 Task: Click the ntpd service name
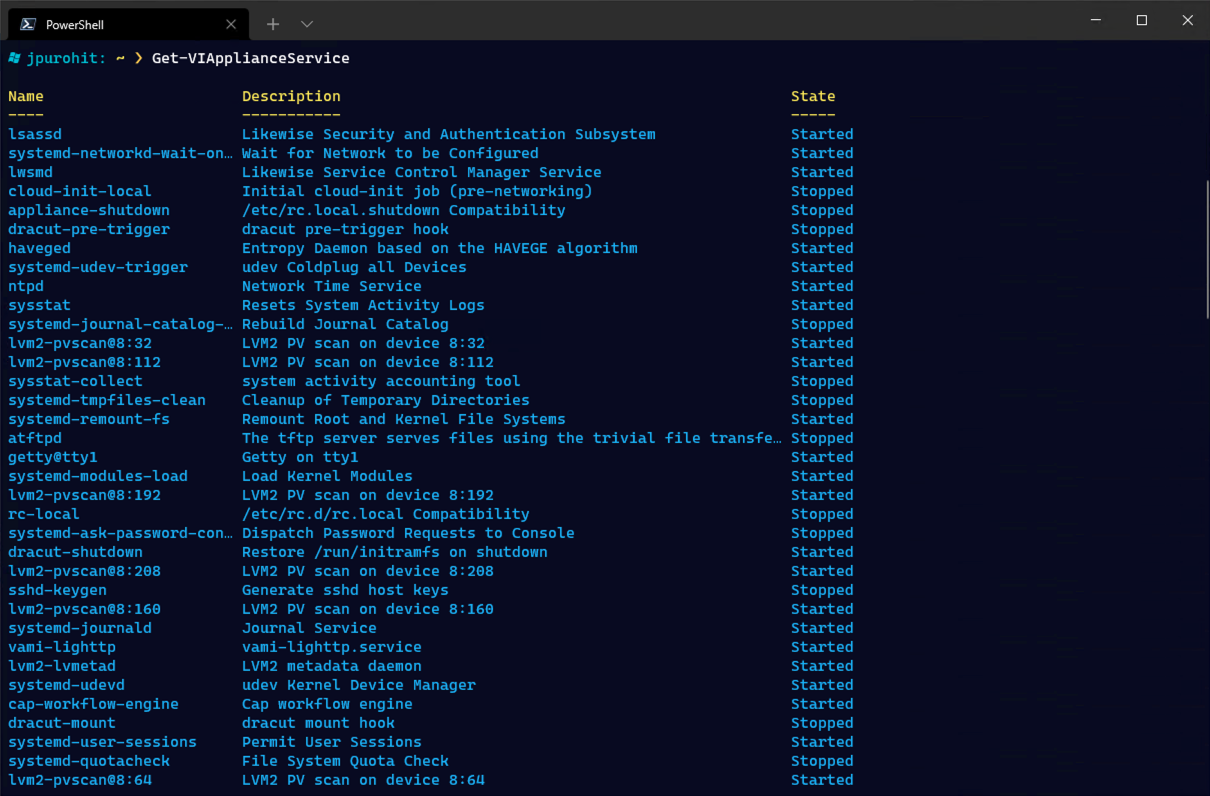click(26, 286)
